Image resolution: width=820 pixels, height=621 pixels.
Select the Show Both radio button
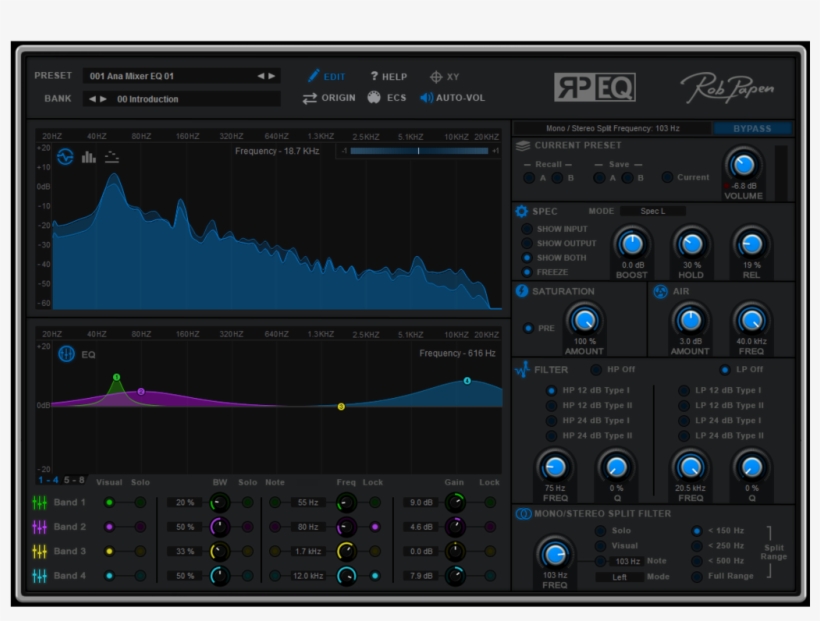[x=526, y=256]
